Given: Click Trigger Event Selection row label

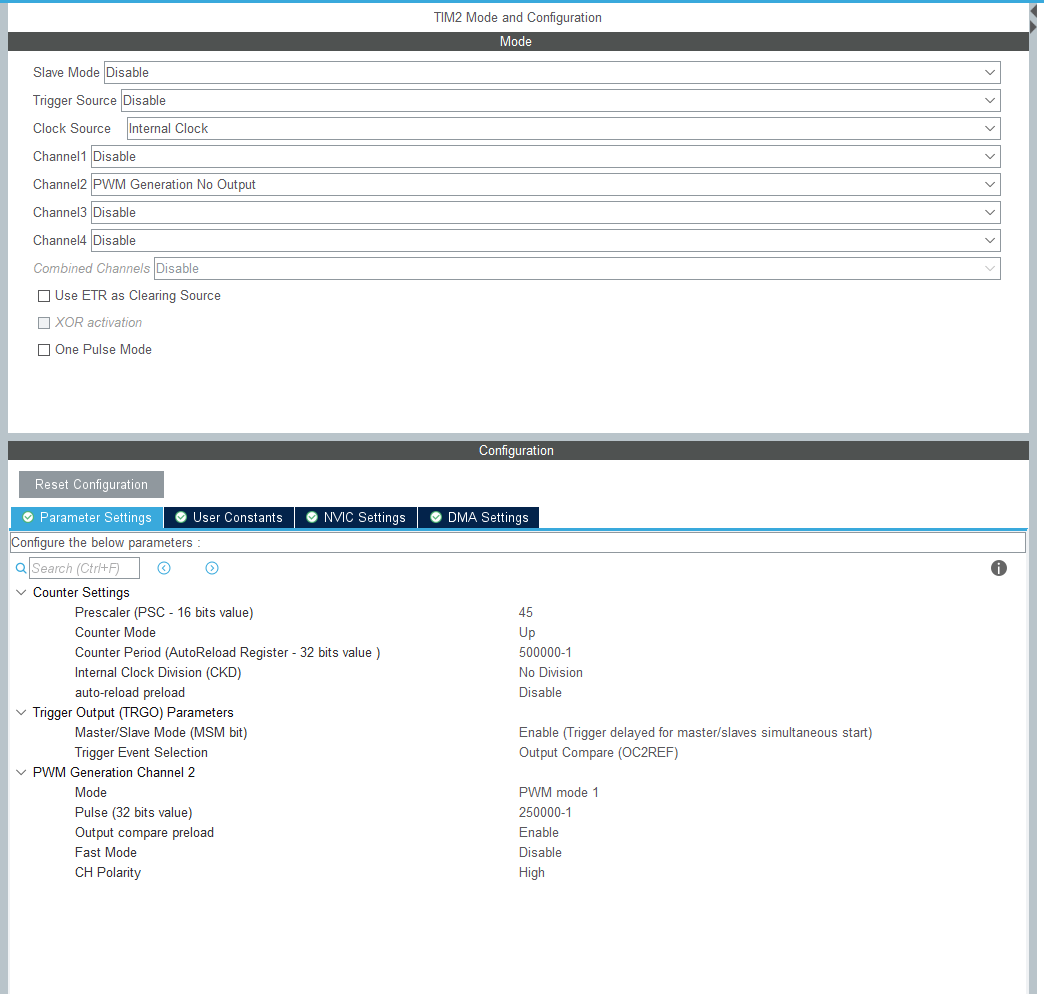Looking at the screenshot, I should click(141, 752).
